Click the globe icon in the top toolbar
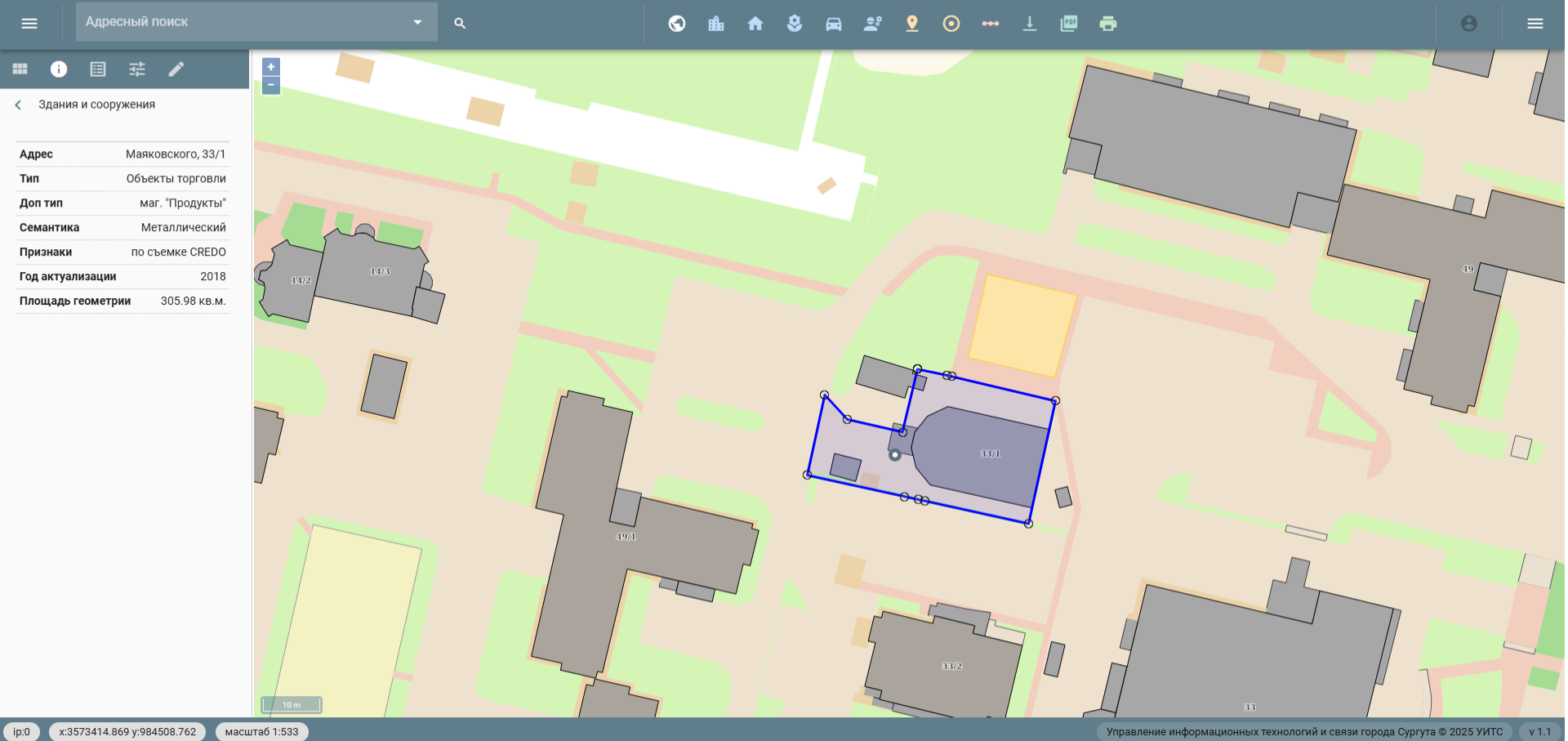 pos(677,24)
